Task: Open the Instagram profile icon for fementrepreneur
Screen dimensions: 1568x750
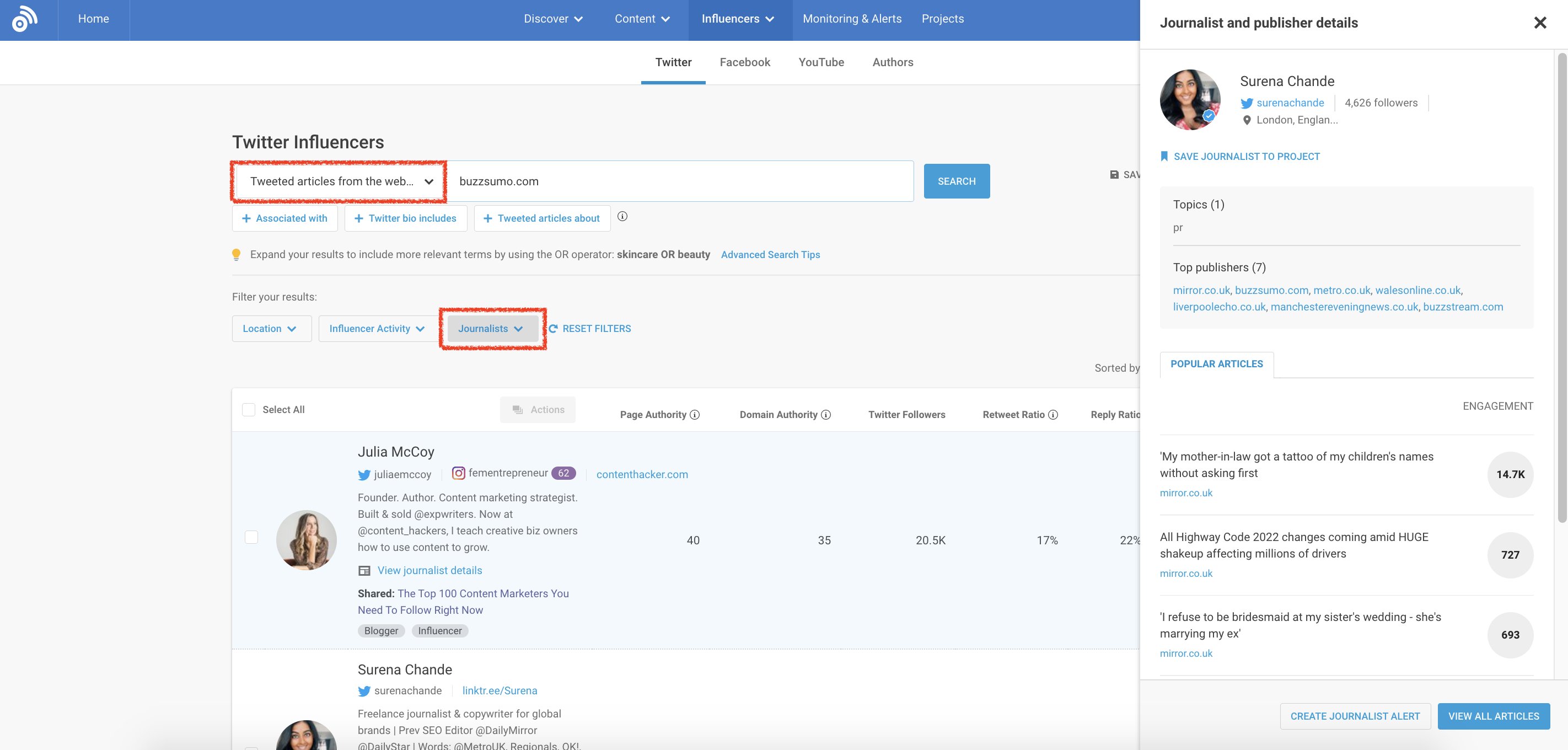Action: (x=457, y=473)
